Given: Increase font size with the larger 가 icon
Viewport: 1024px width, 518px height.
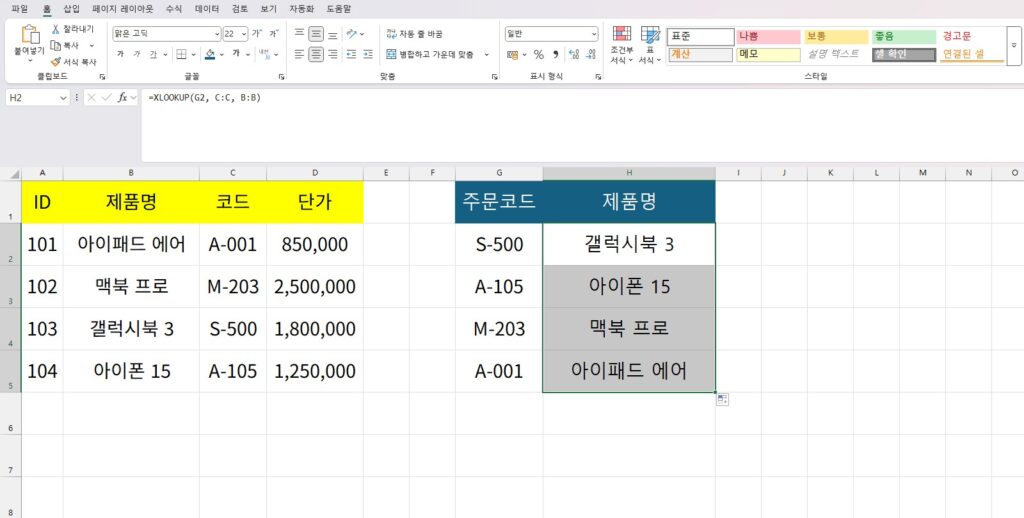Looking at the screenshot, I should click(x=257, y=33).
